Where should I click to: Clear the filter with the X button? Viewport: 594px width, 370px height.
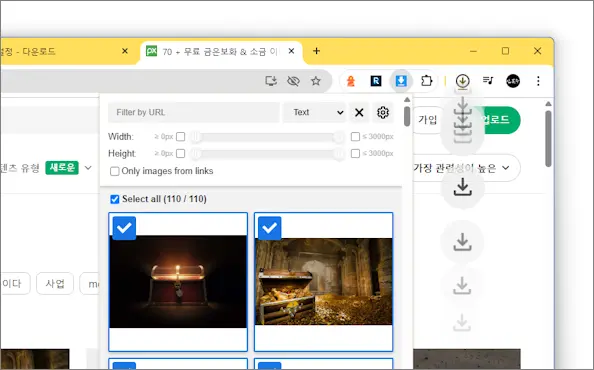tap(359, 112)
